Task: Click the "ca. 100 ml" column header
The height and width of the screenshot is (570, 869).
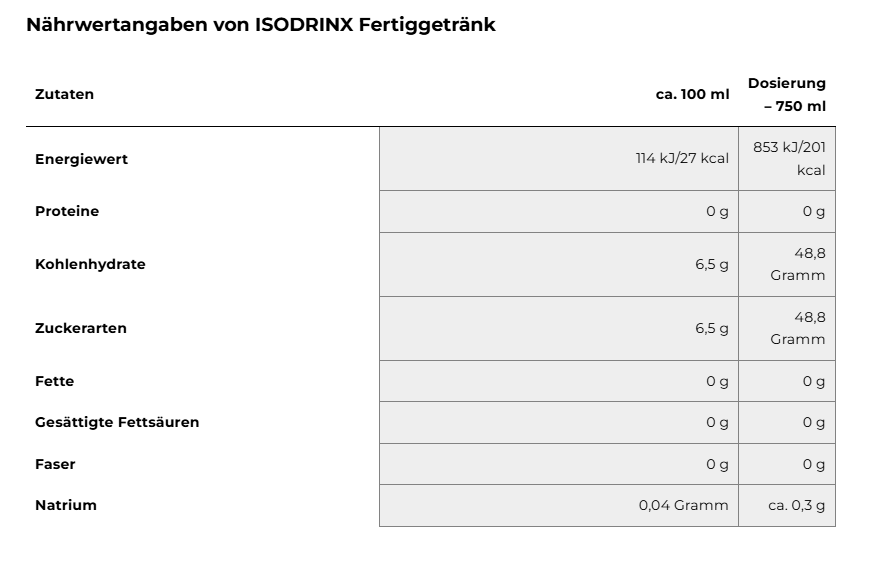Action: [x=692, y=94]
